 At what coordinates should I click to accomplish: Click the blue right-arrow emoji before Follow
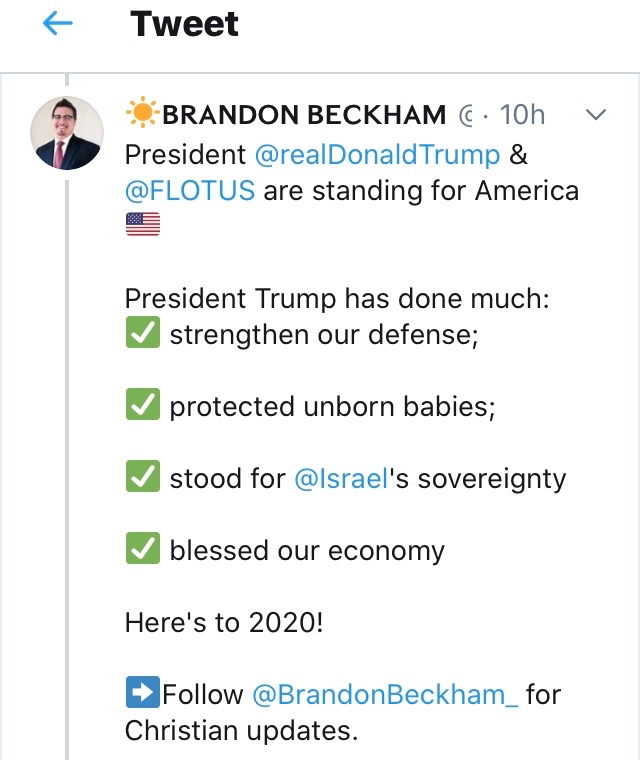click(x=142, y=692)
